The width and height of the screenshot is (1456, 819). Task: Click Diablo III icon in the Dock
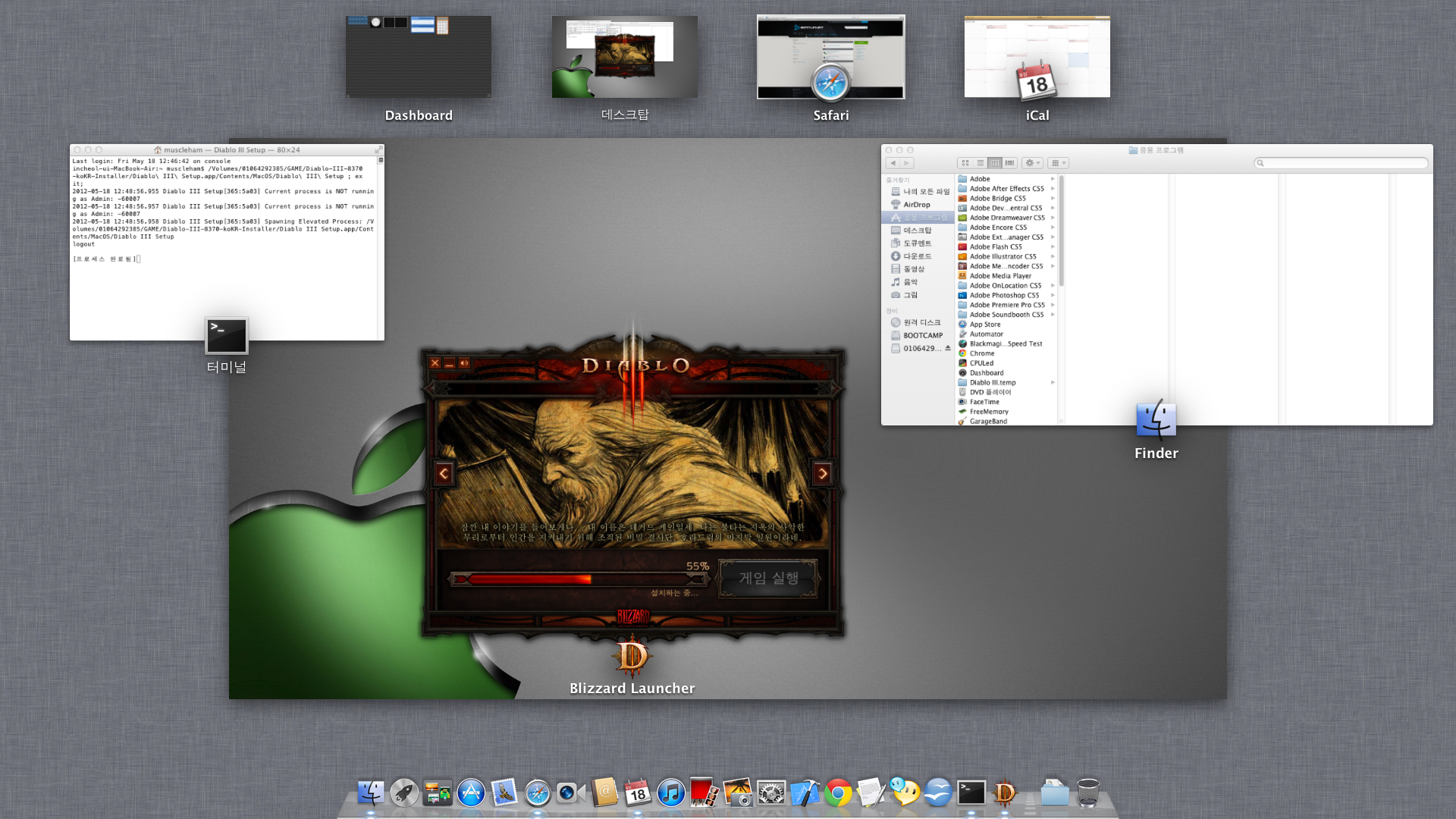(1005, 793)
